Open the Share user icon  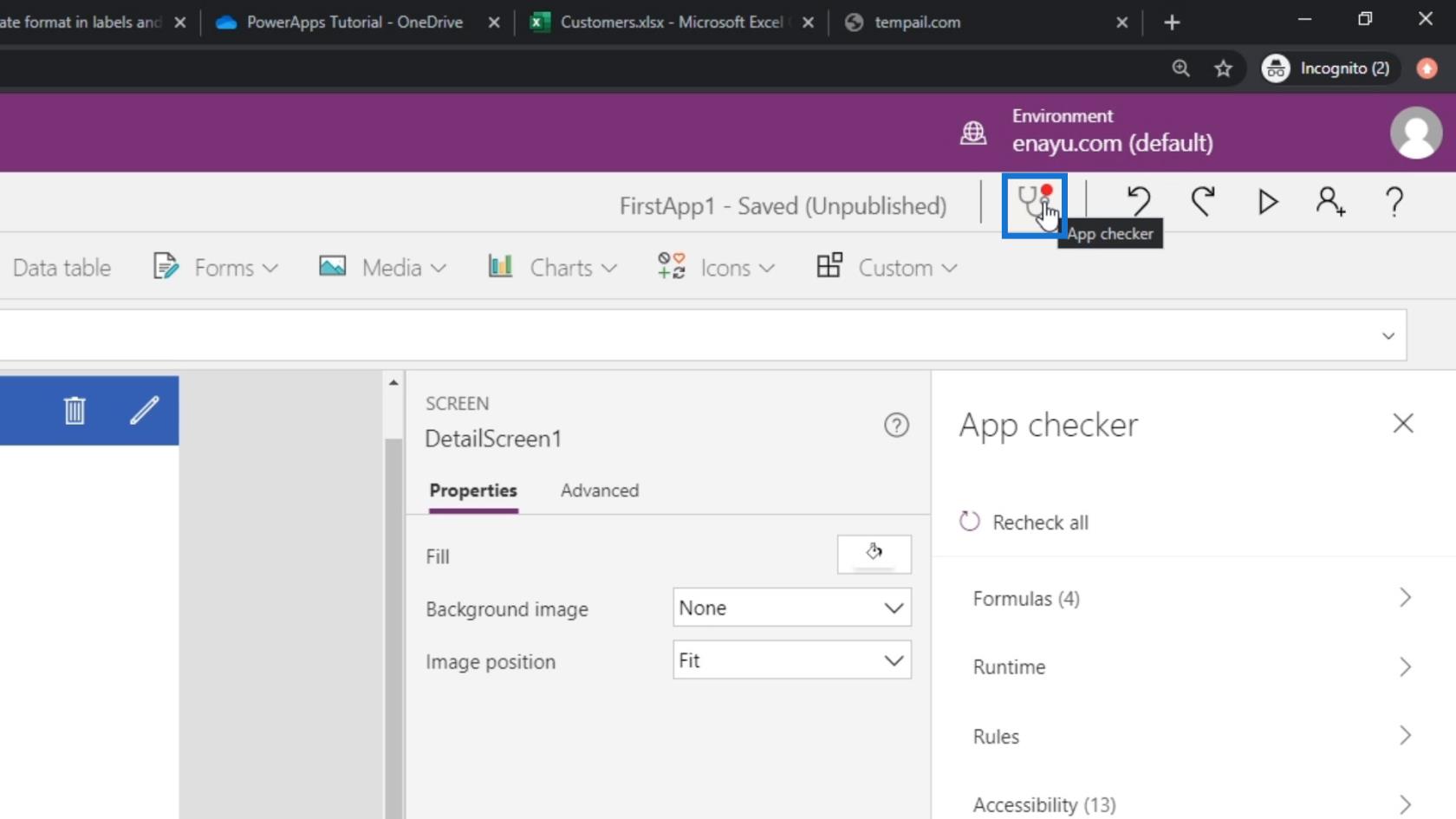[1330, 201]
